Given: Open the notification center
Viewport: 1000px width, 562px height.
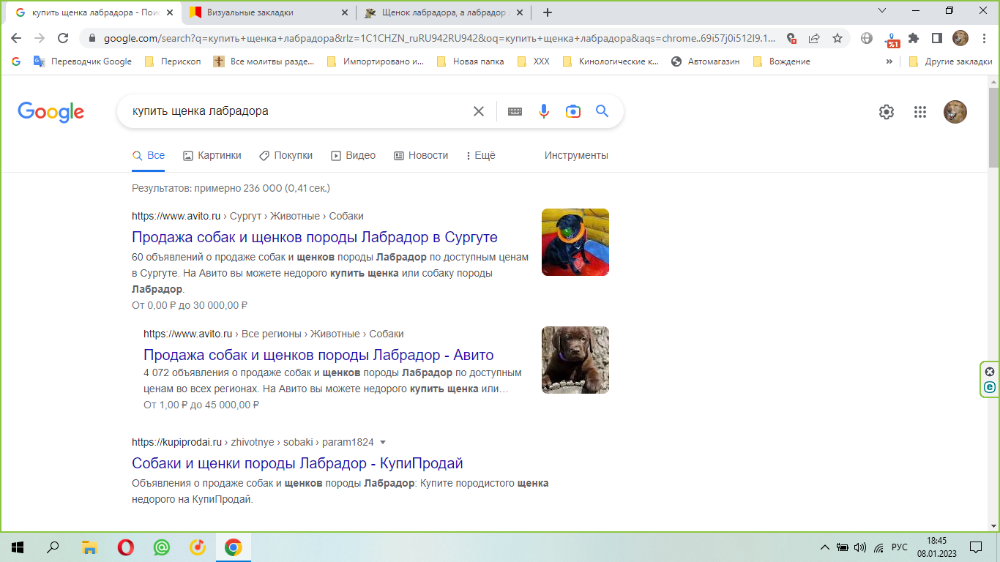Looking at the screenshot, I should 975,547.
